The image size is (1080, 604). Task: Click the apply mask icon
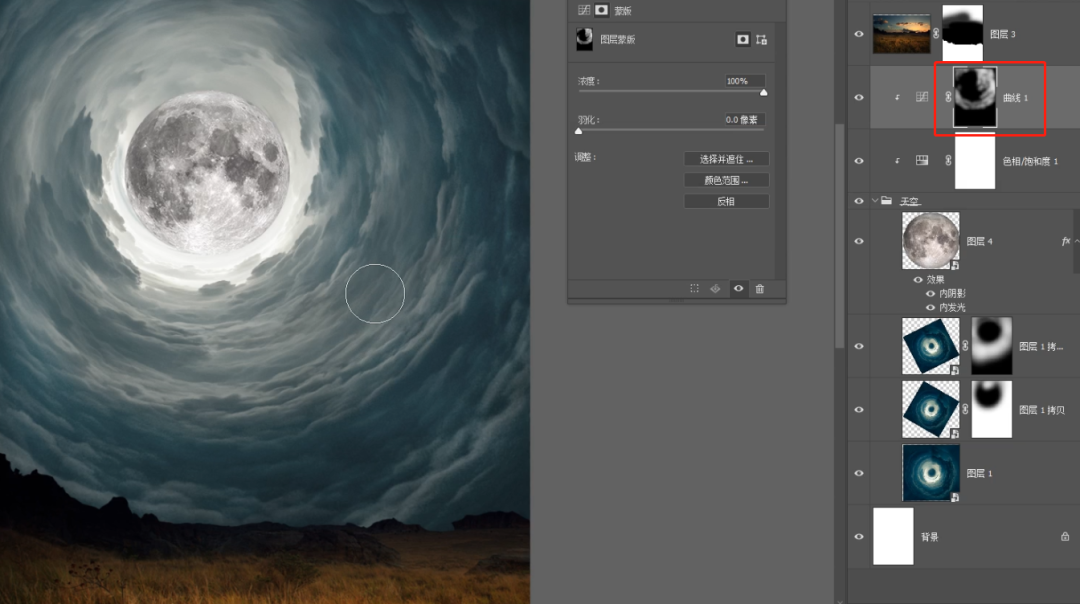(716, 288)
